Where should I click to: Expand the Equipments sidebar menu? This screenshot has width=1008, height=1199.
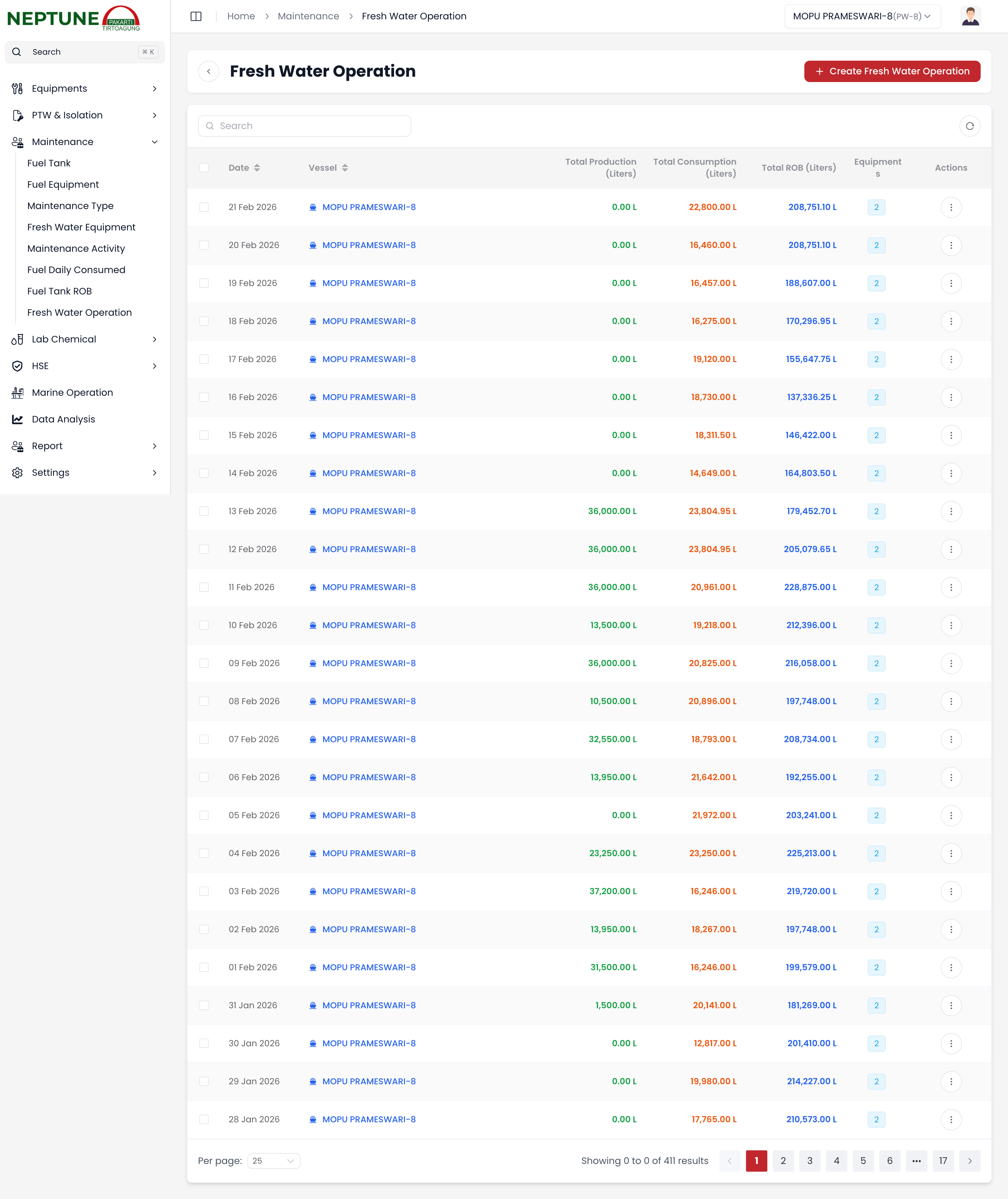[85, 89]
